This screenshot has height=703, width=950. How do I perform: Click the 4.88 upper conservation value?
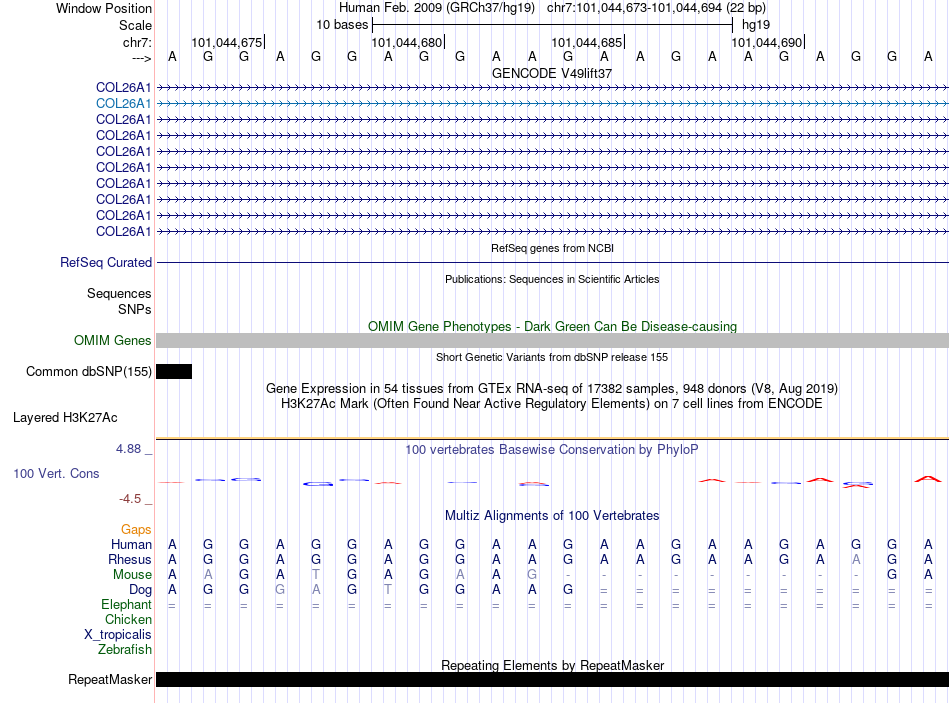pyautogui.click(x=128, y=449)
